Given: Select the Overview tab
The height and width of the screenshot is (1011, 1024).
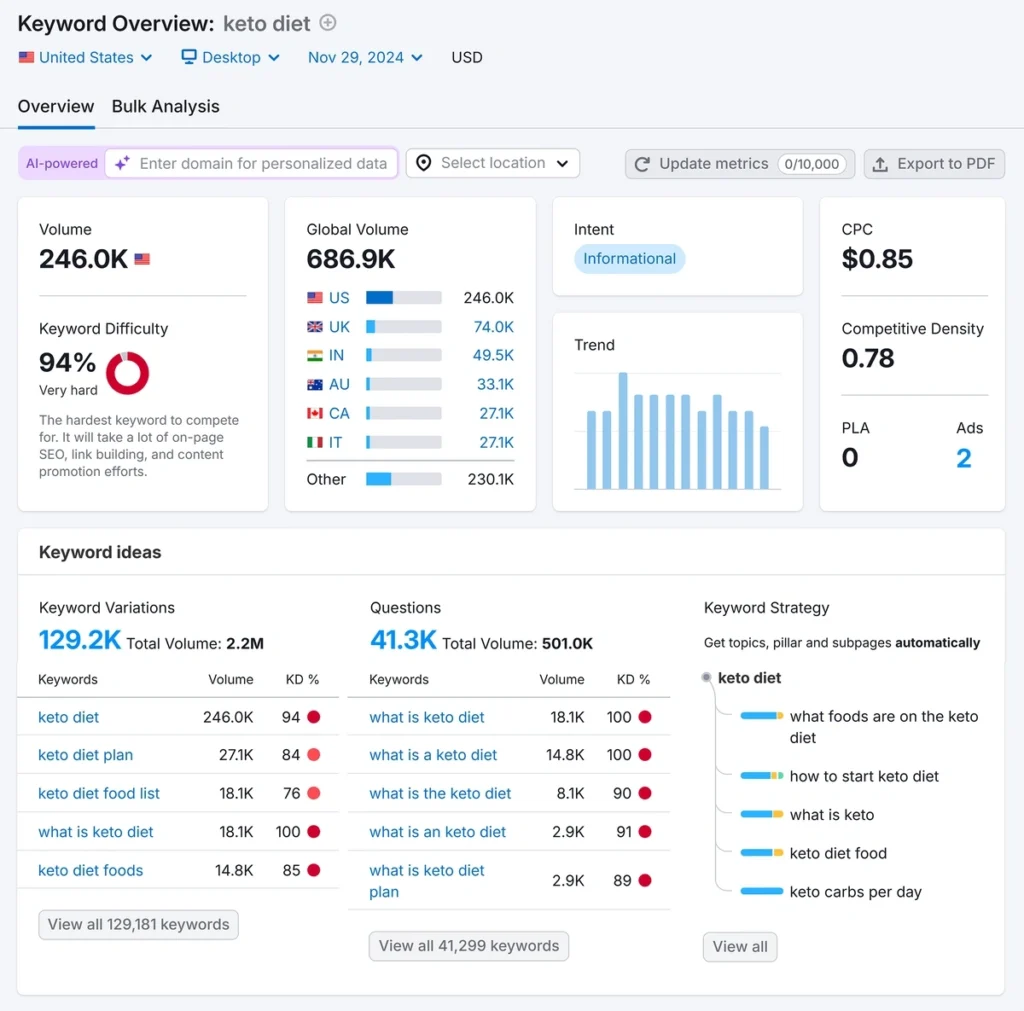Looking at the screenshot, I should pyautogui.click(x=56, y=106).
